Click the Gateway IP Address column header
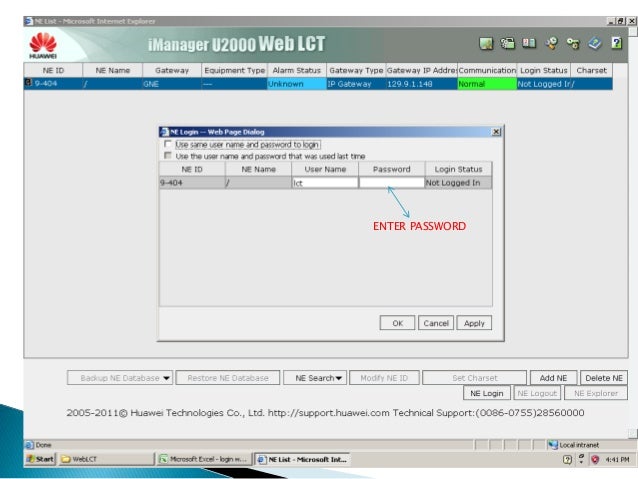This screenshot has height=479, width=638. pos(422,70)
